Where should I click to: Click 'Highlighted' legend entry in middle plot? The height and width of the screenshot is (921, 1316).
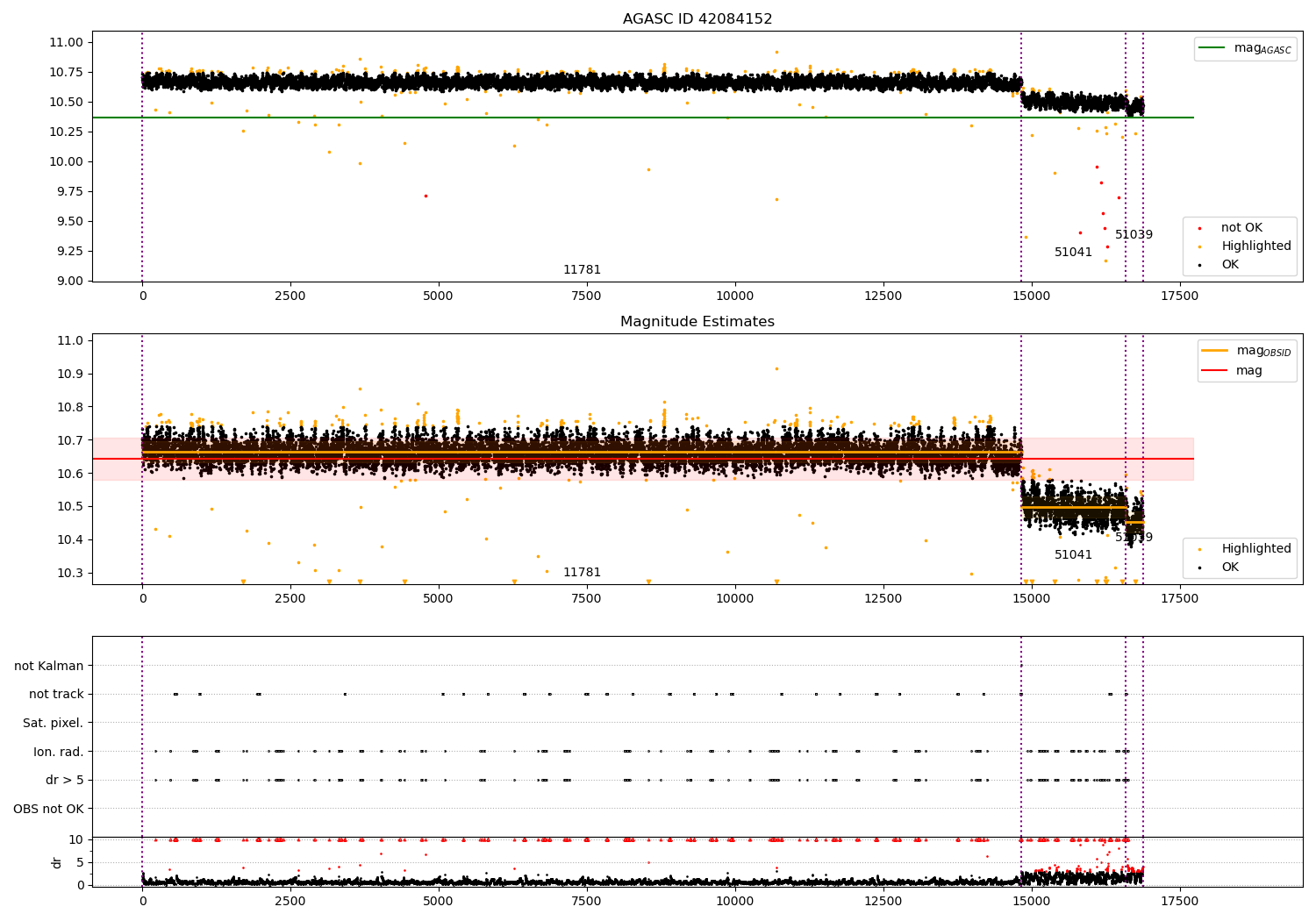pyautogui.click(x=1255, y=549)
